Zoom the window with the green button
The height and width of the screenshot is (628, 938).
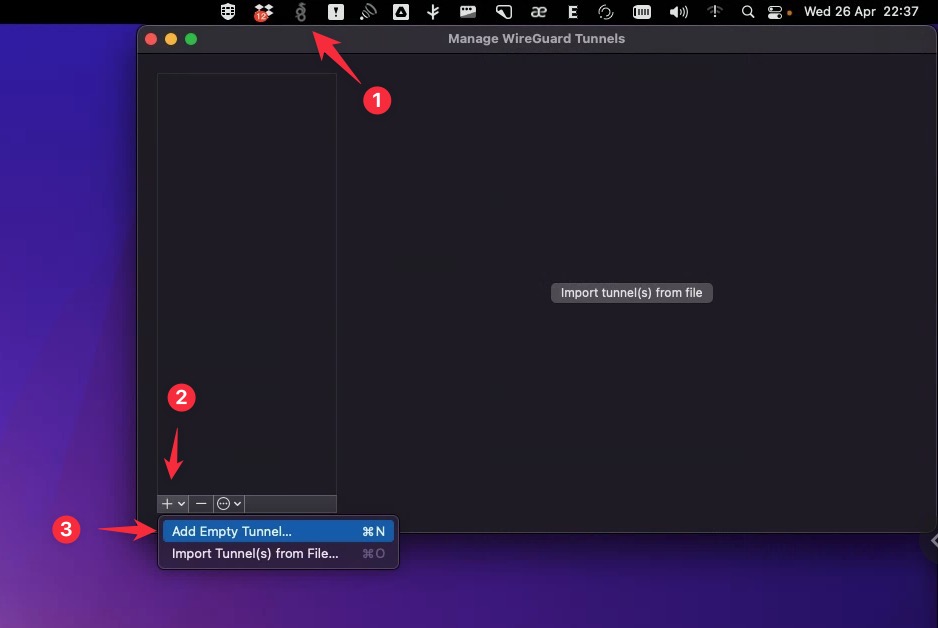click(x=191, y=39)
